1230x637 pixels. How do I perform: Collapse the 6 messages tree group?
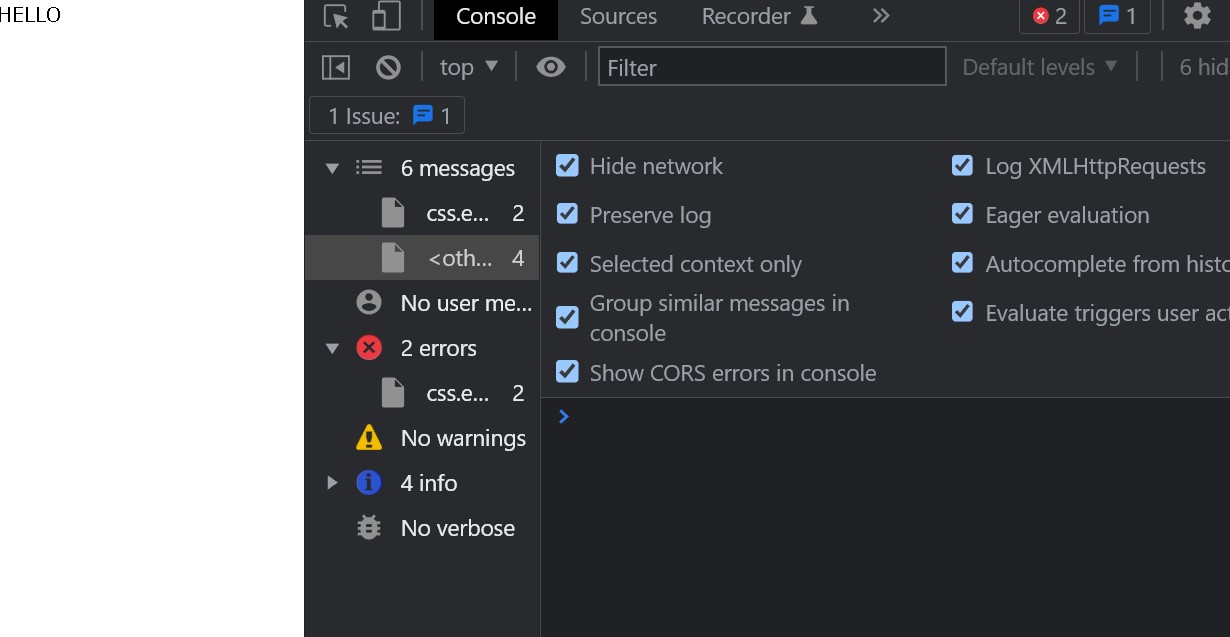[332, 169]
